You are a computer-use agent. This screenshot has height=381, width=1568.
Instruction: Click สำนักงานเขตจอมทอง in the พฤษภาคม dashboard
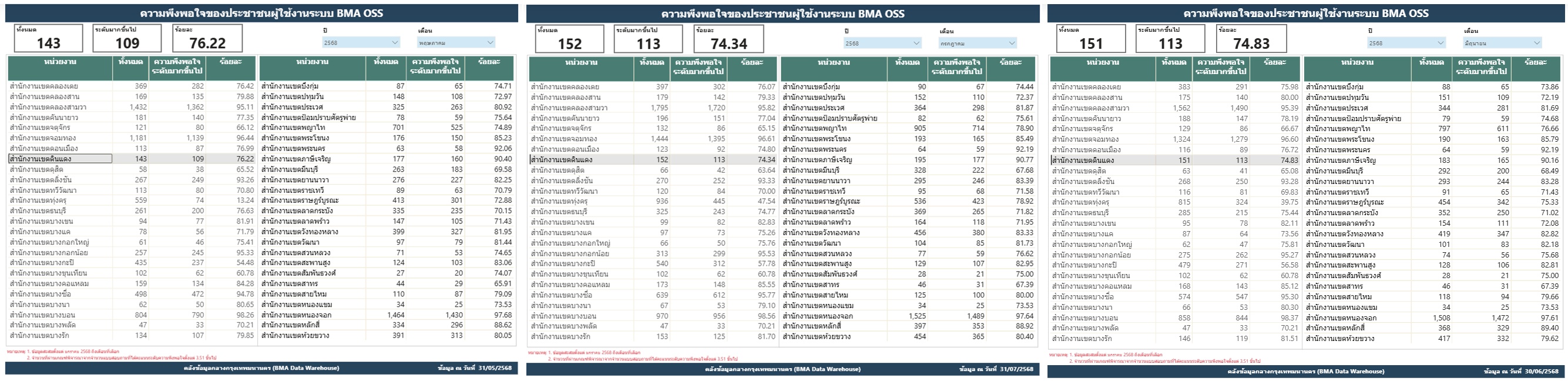pyautogui.click(x=43, y=138)
